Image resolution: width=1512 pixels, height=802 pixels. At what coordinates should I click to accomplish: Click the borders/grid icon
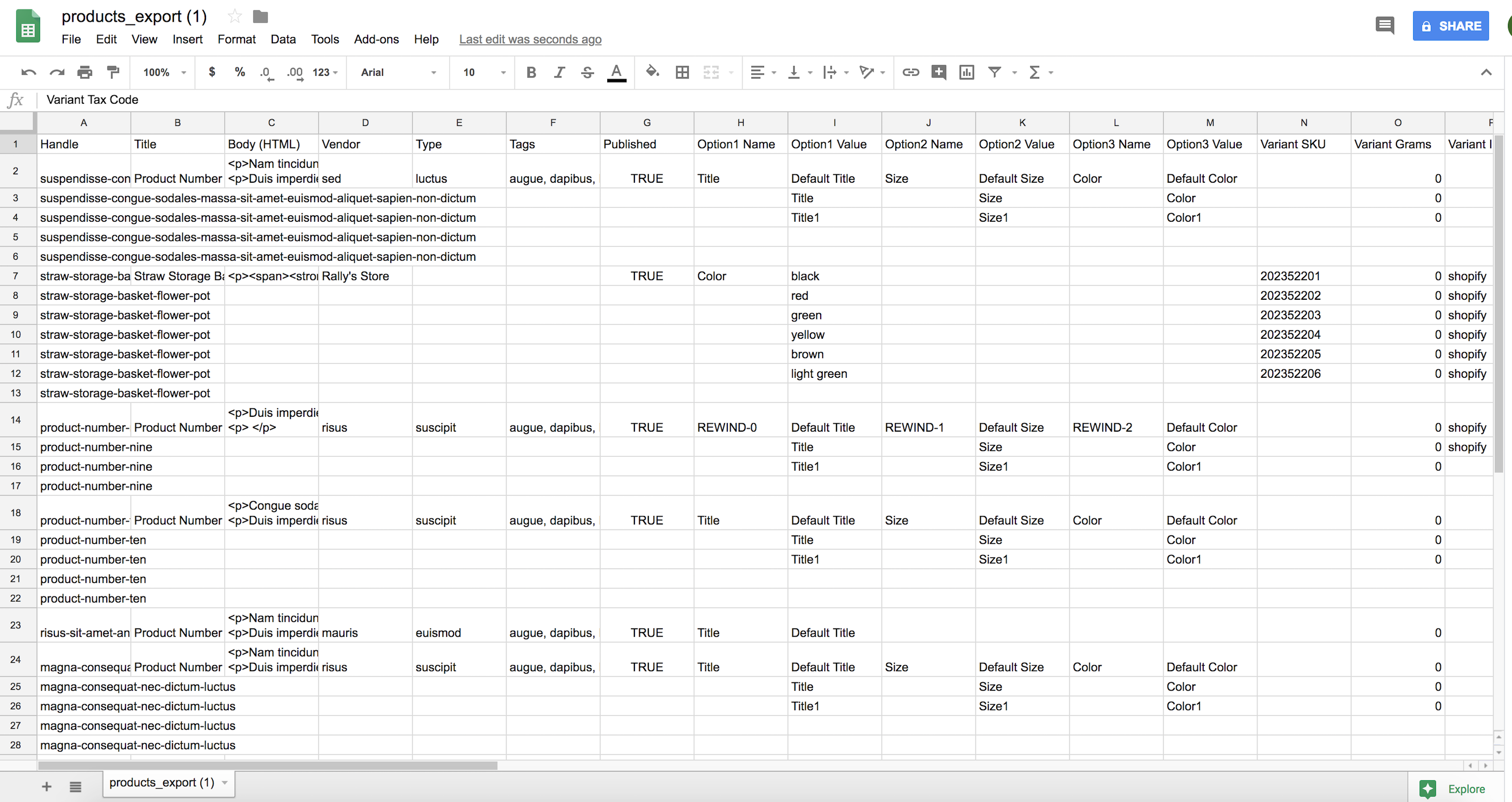(x=681, y=72)
